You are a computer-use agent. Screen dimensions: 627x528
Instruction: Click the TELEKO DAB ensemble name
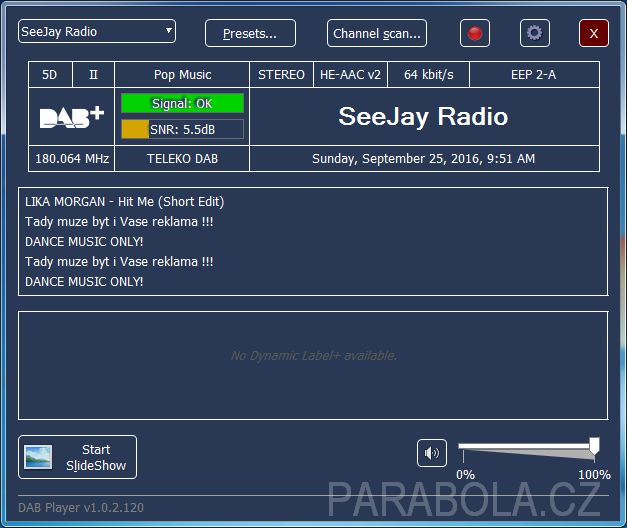pyautogui.click(x=182, y=159)
